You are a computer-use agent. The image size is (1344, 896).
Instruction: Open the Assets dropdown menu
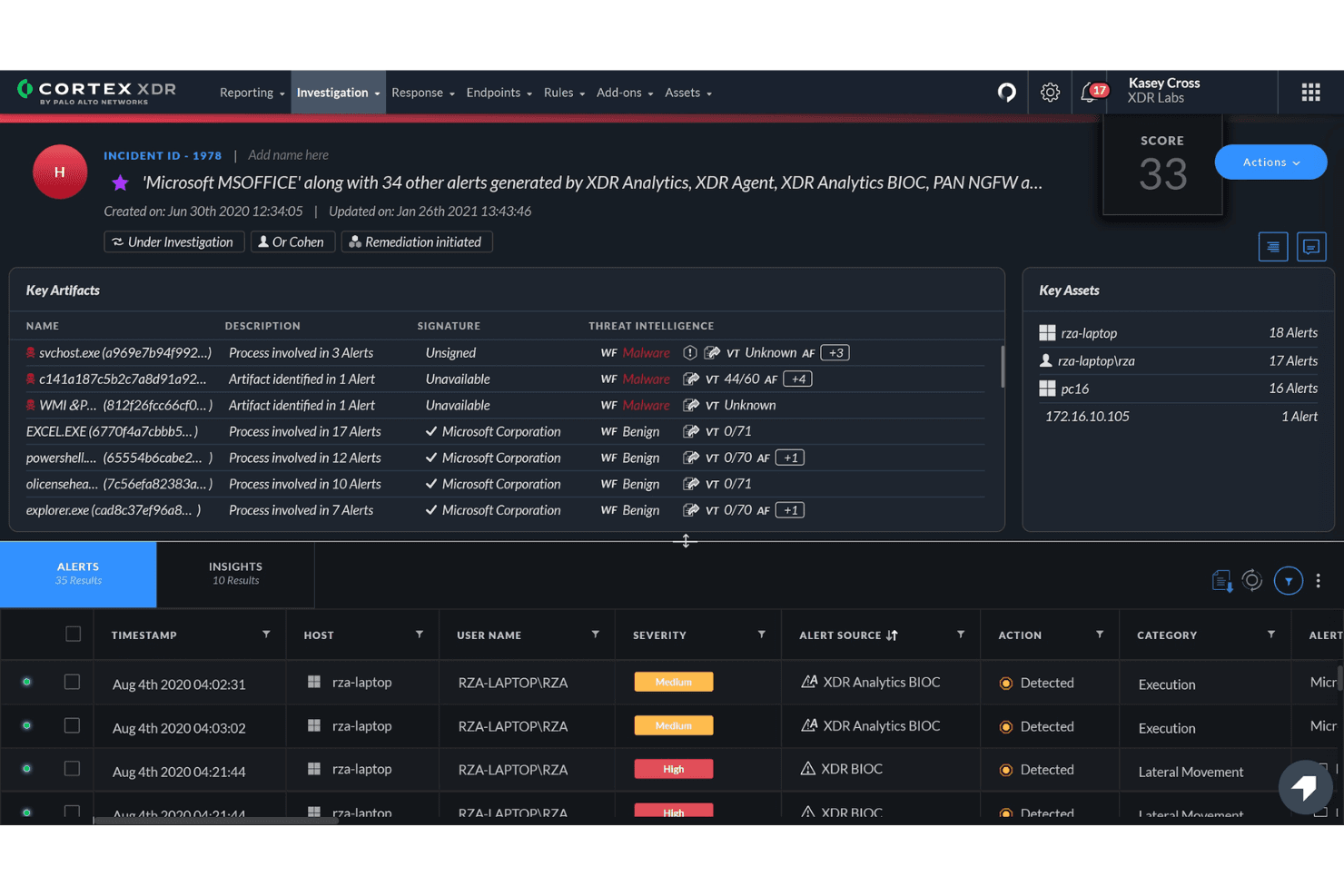tap(688, 93)
